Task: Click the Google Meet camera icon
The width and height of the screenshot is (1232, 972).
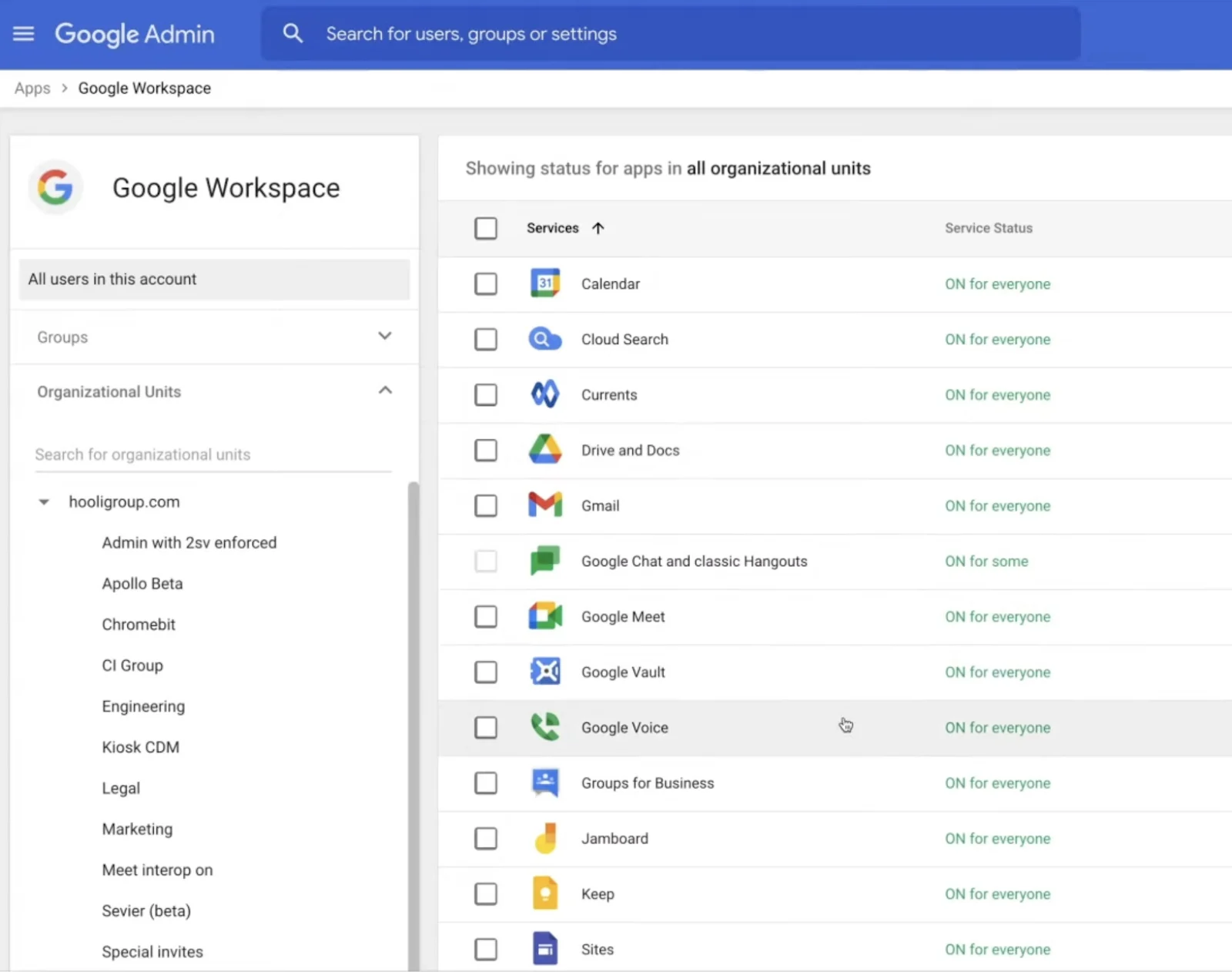Action: click(x=545, y=616)
